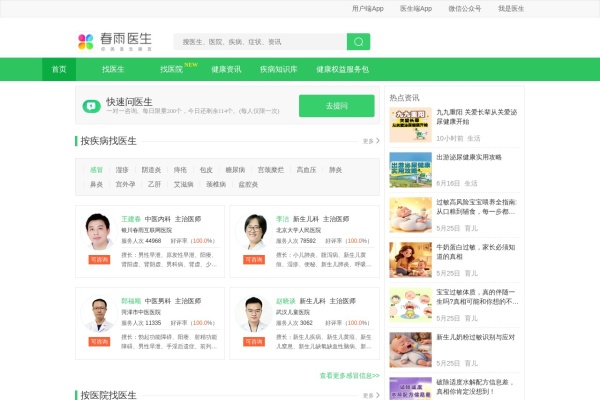Click the 按疾病找医生 section heading

(108, 141)
